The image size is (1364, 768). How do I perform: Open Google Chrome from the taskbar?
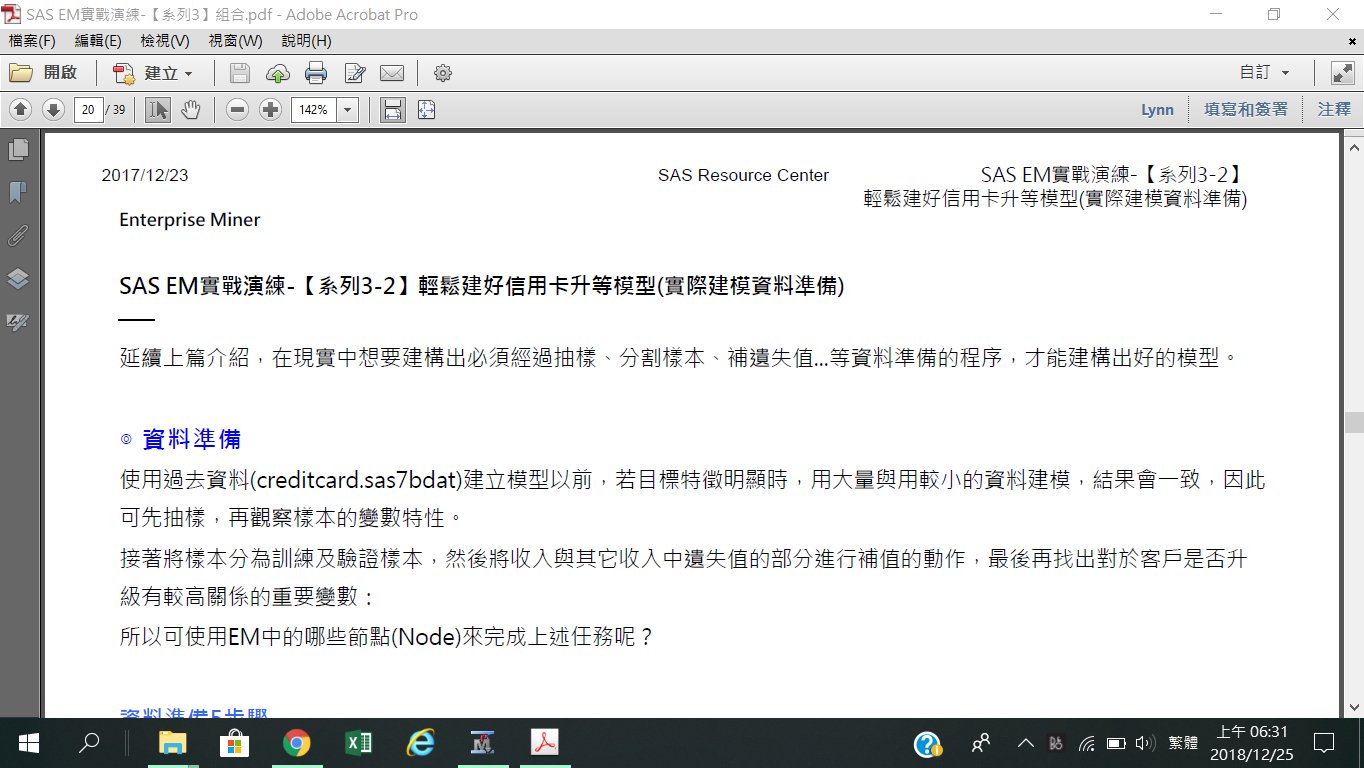click(x=296, y=743)
